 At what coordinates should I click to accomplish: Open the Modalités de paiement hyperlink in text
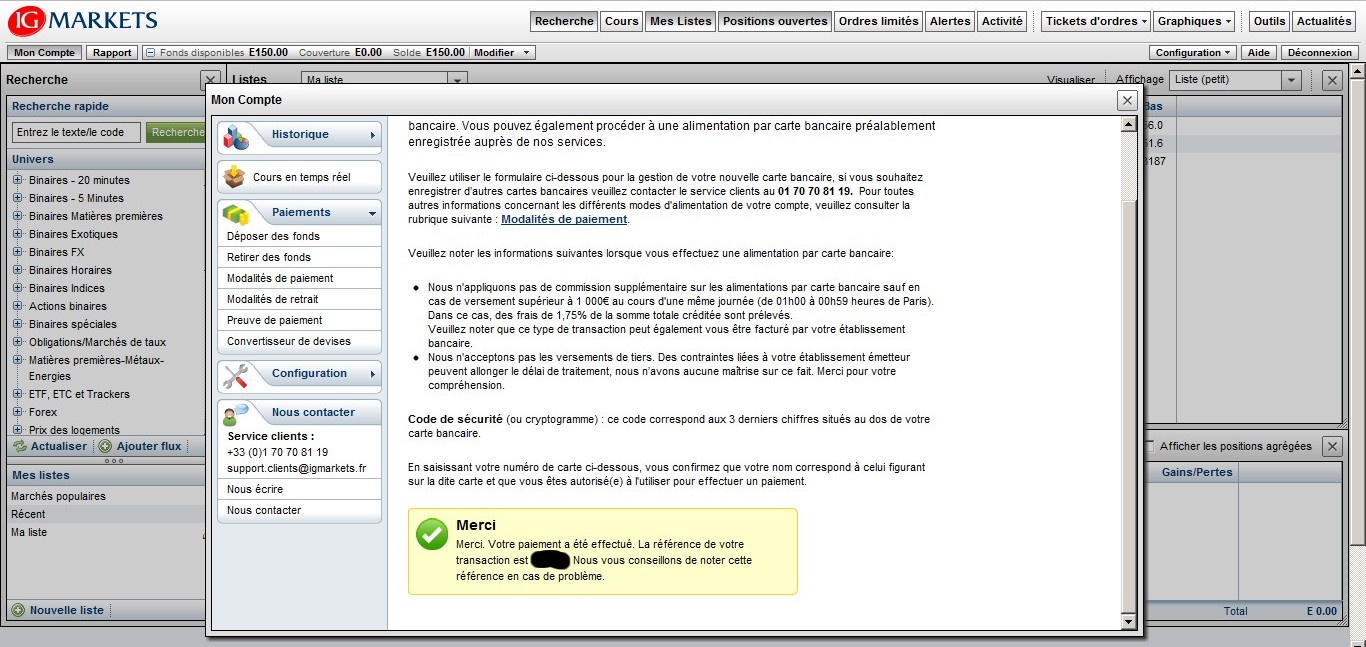[564, 219]
